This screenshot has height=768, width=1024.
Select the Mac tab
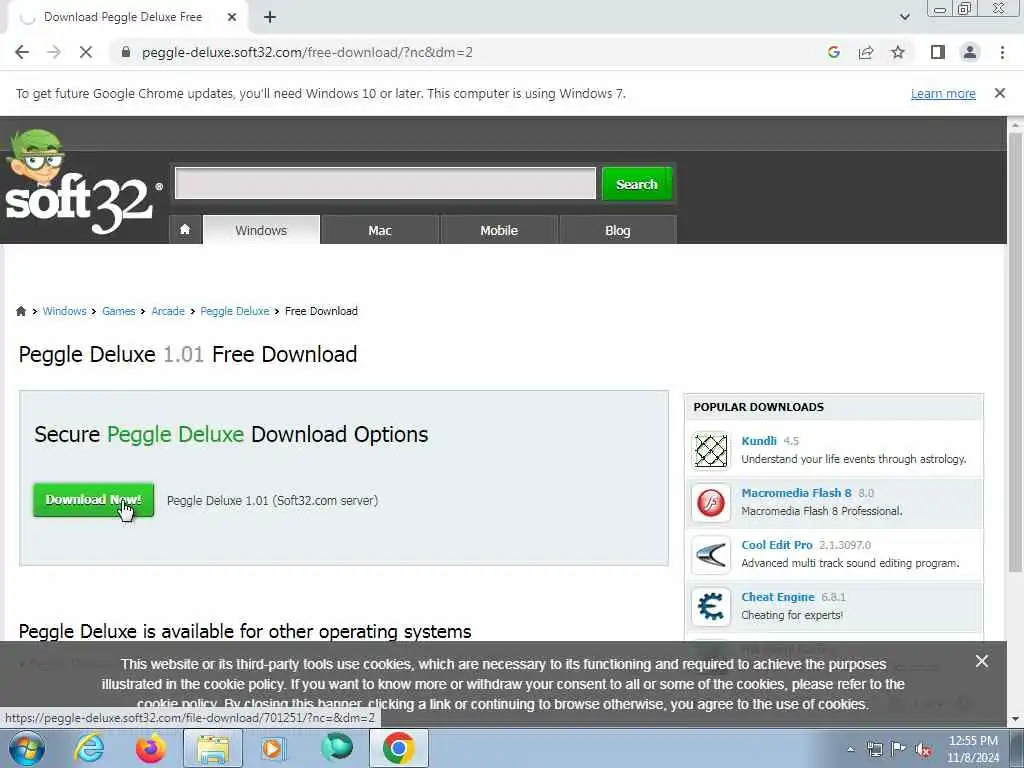click(x=379, y=230)
